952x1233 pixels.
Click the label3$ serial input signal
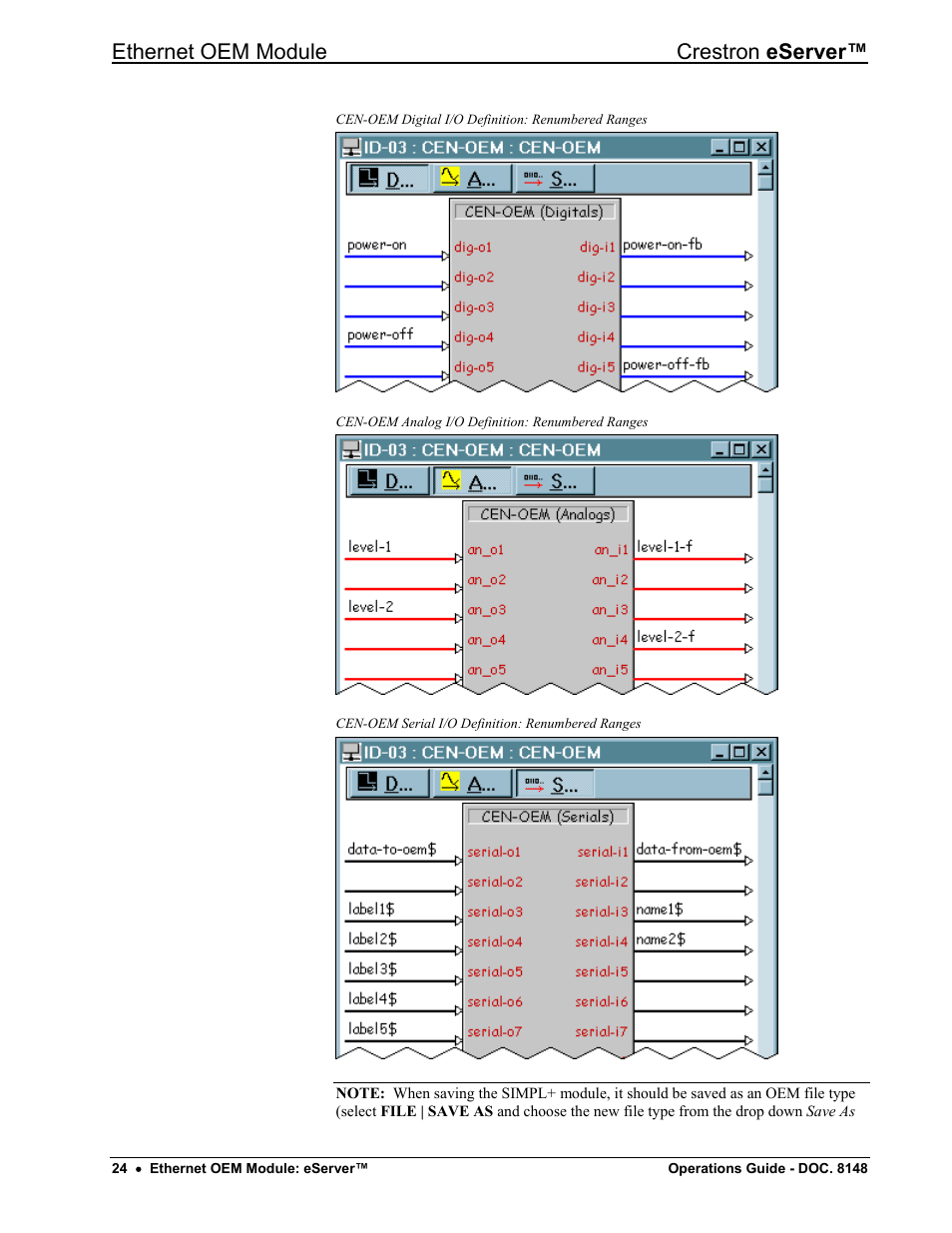tap(372, 969)
